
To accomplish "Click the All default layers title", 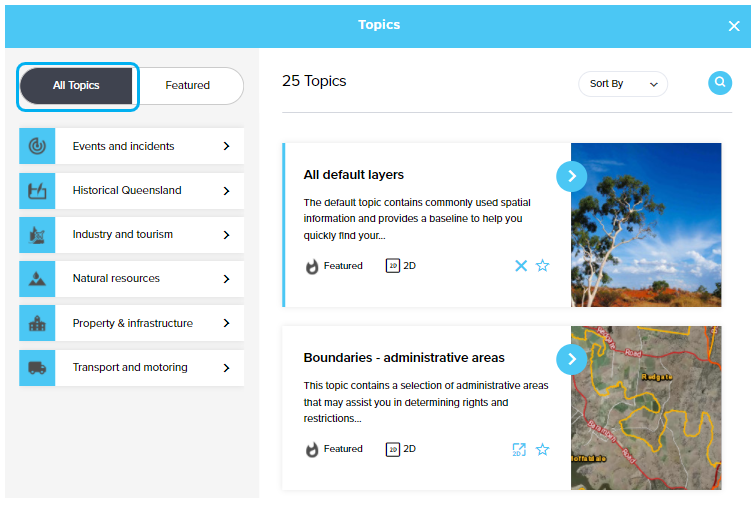I will click(x=353, y=175).
